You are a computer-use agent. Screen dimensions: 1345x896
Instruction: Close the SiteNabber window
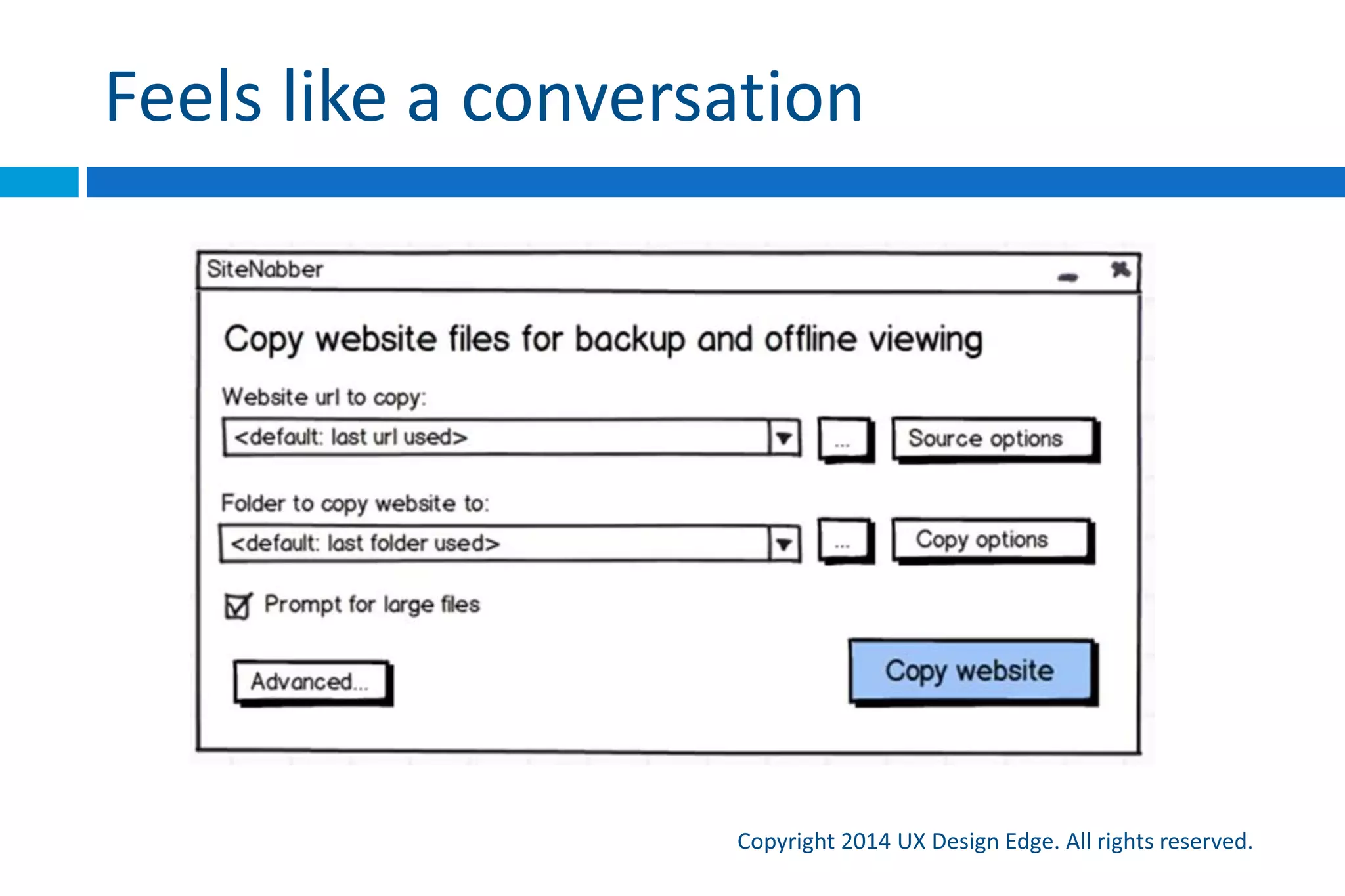click(1120, 269)
